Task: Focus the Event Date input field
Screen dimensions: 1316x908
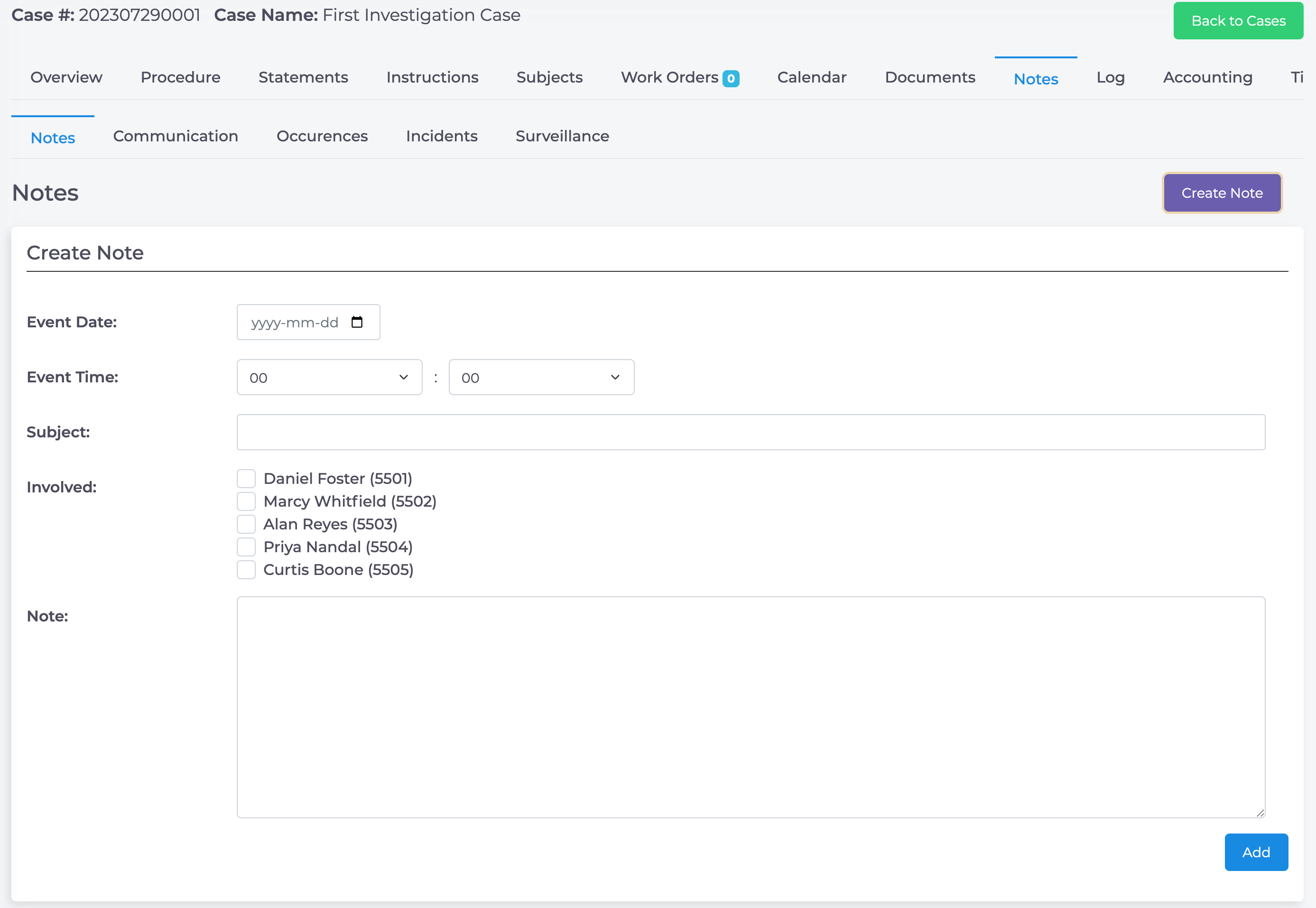Action: pos(308,322)
